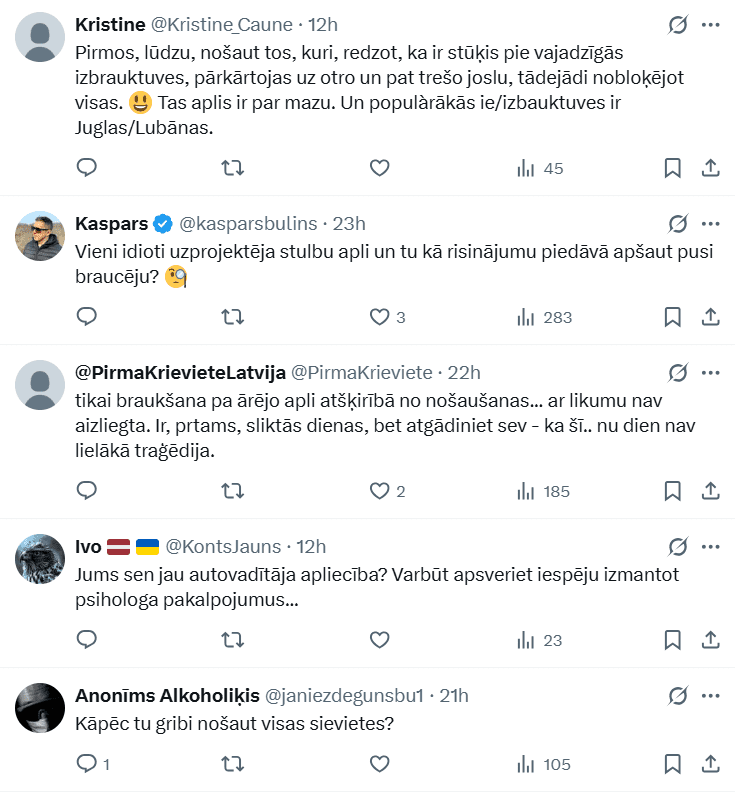
Task: Click Kaspars's profile avatar photo
Action: point(41,237)
